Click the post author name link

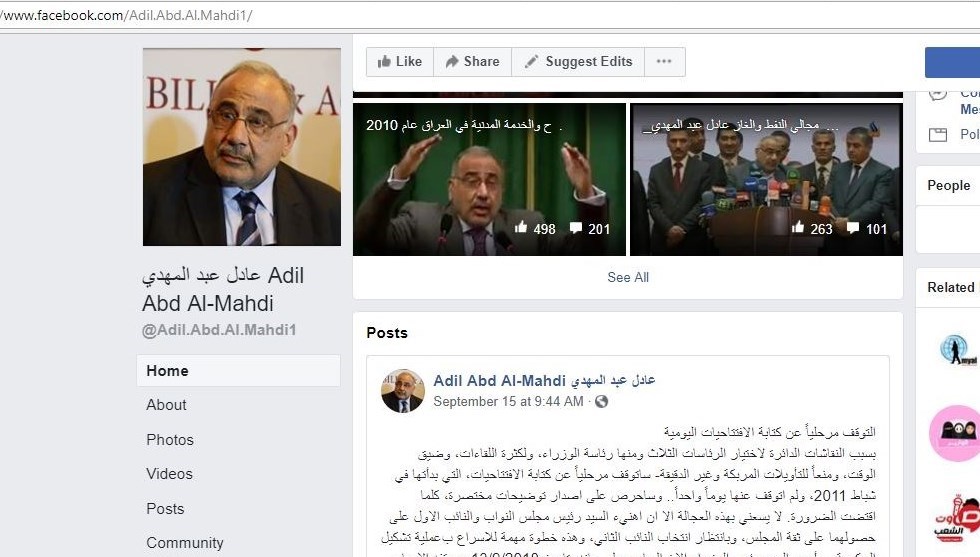[x=544, y=381]
